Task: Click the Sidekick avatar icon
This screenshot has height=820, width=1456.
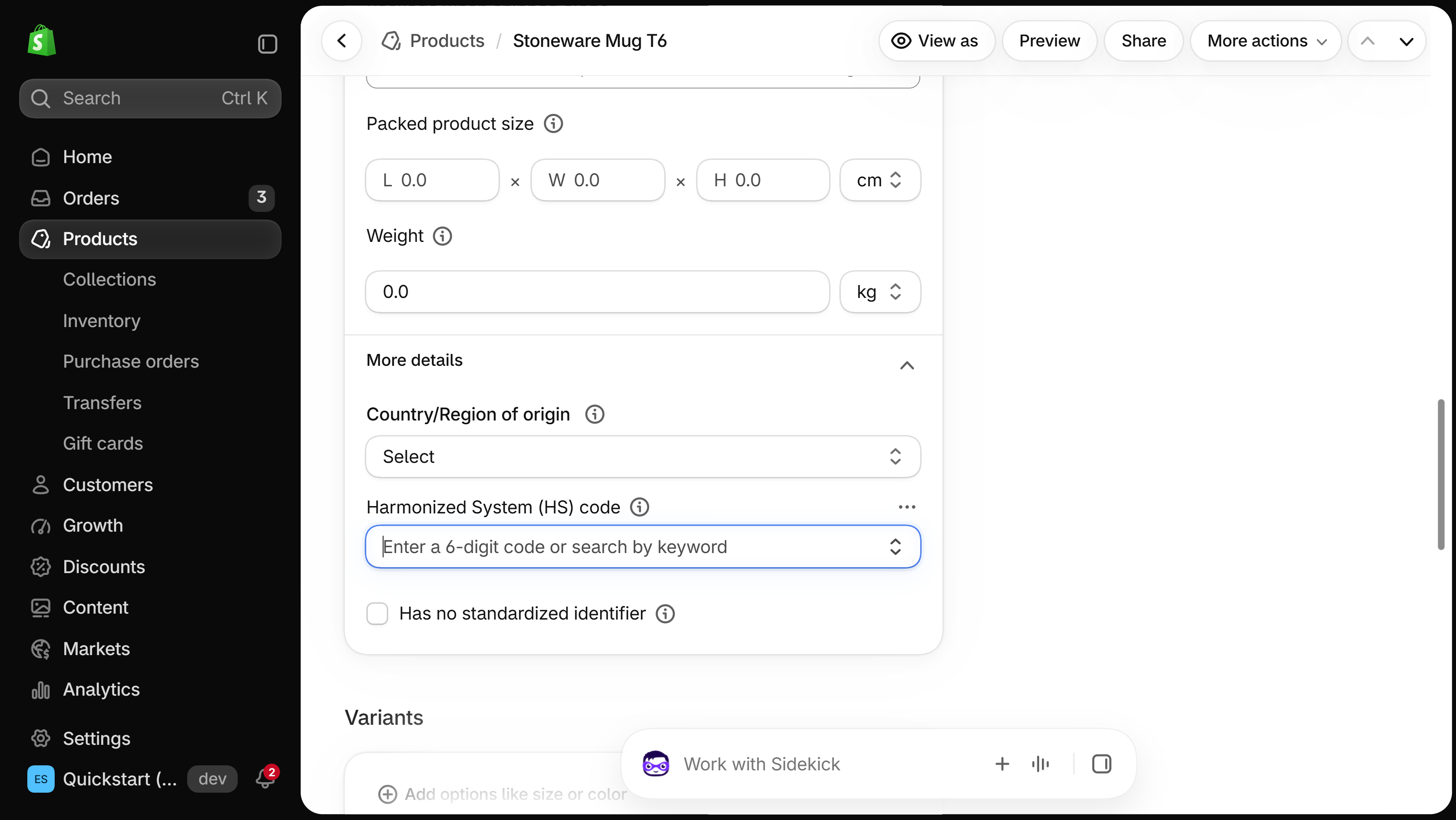Action: click(656, 764)
